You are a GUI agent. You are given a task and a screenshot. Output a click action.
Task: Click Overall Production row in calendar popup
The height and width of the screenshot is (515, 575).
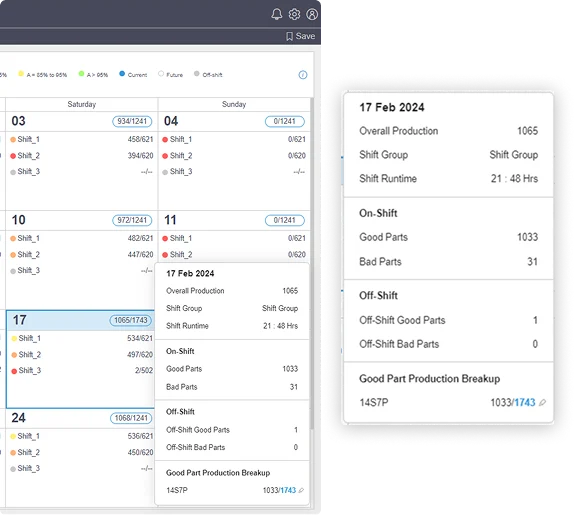click(x=232, y=291)
